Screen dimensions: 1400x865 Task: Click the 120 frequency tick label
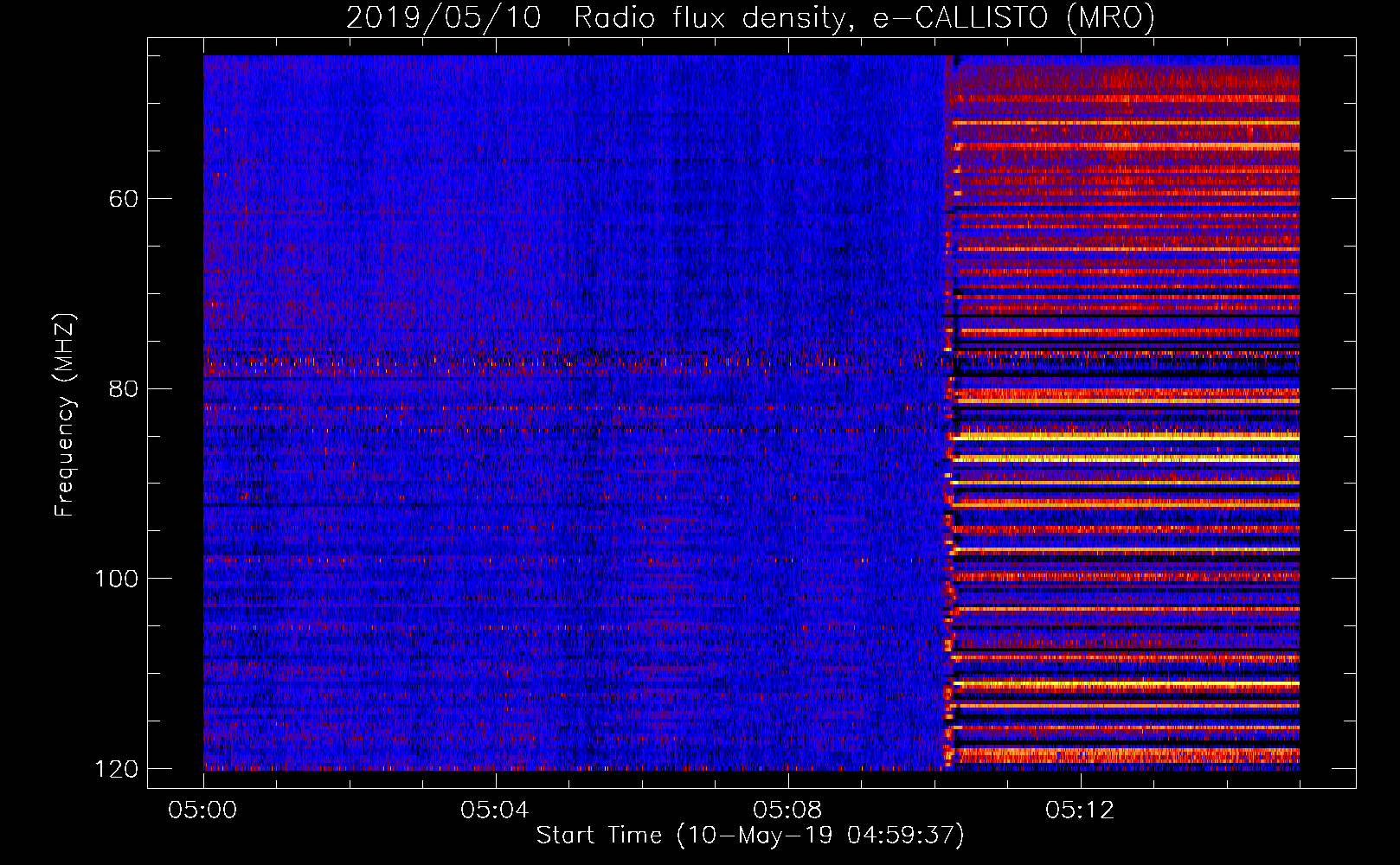tap(117, 769)
